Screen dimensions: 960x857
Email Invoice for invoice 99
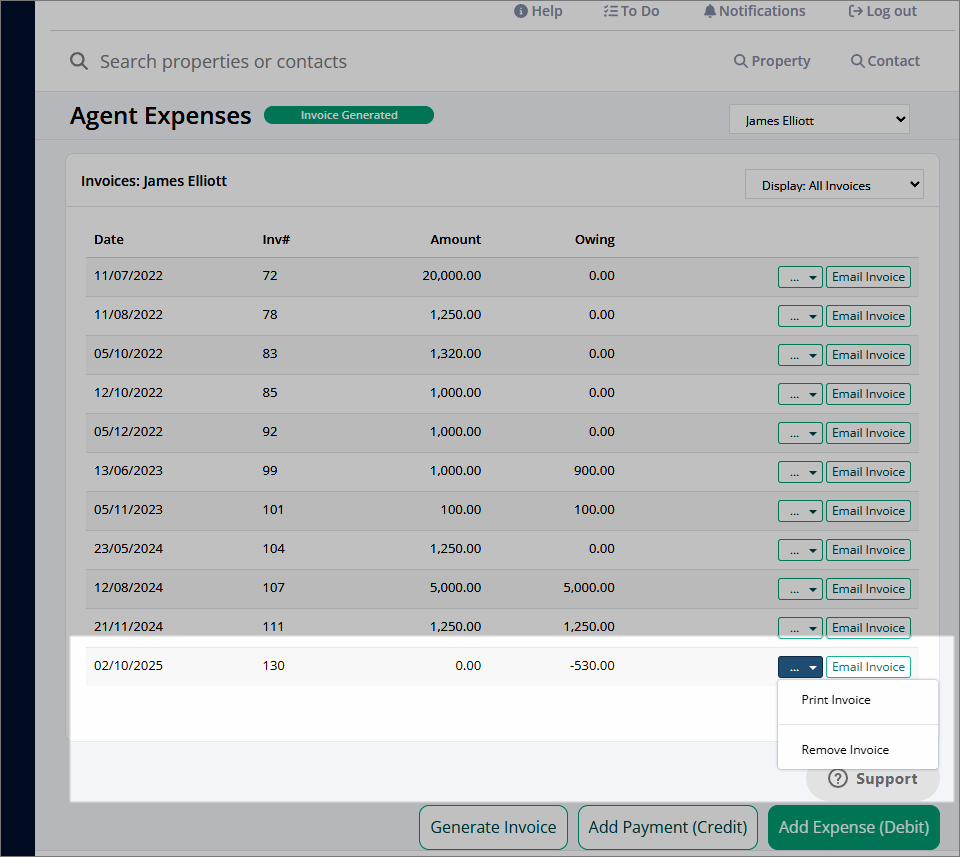click(x=868, y=472)
